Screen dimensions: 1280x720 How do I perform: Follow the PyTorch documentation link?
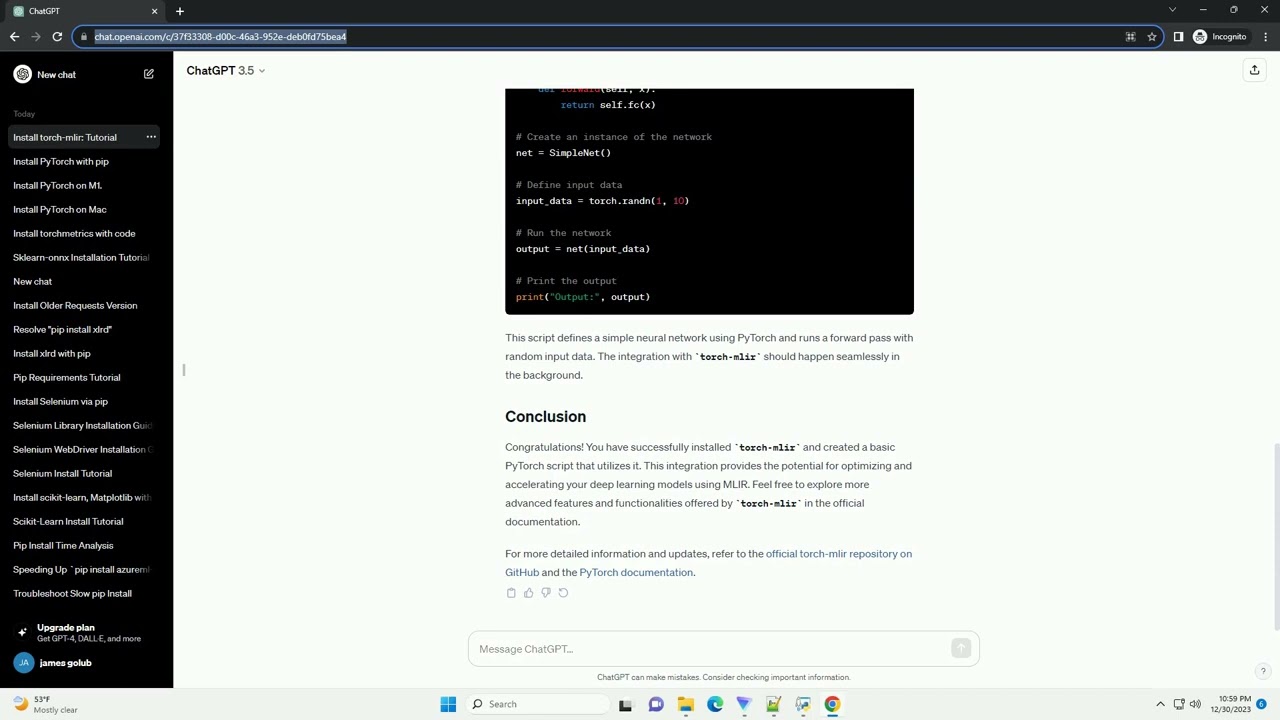[636, 572]
